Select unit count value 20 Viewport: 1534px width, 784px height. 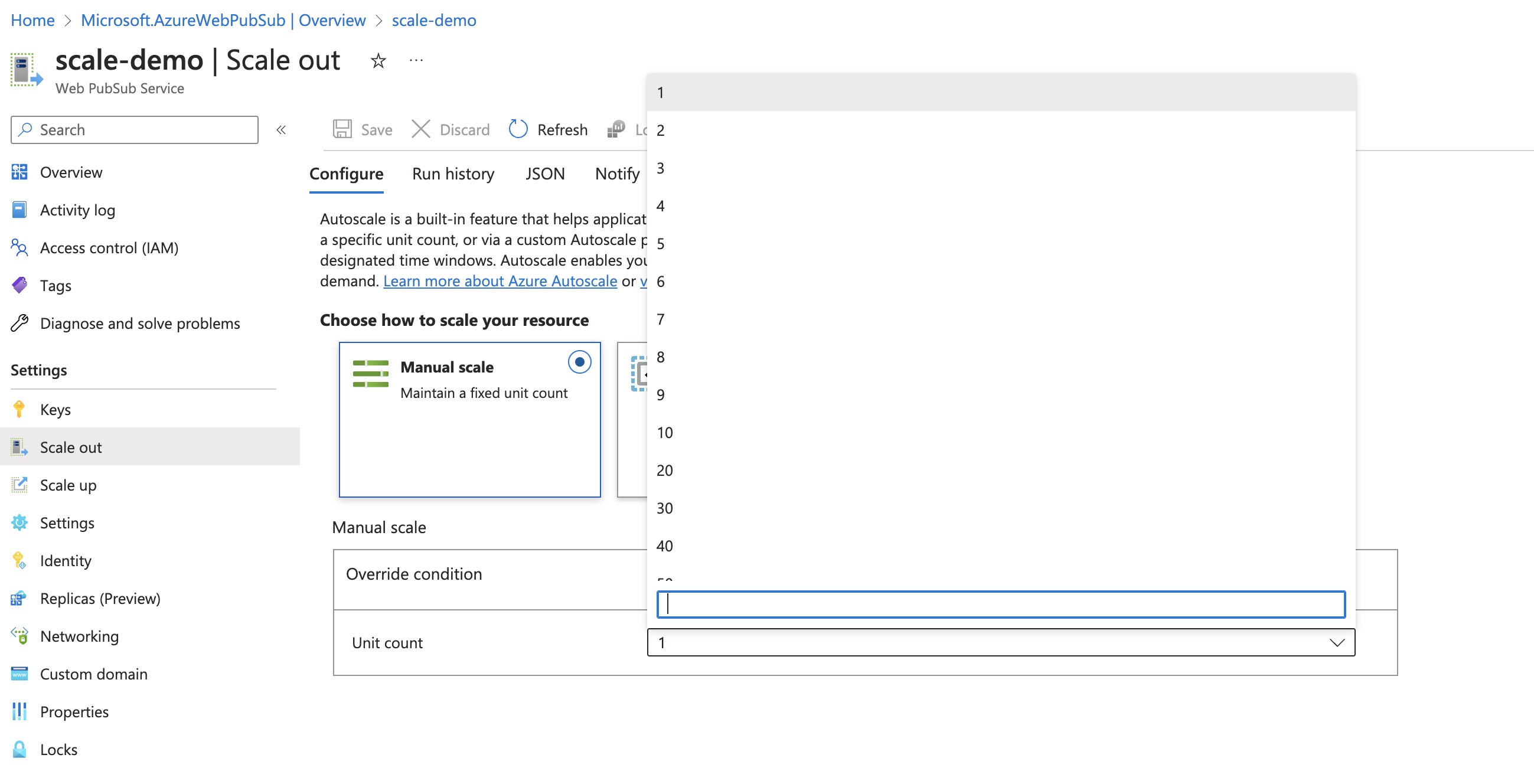pos(665,470)
